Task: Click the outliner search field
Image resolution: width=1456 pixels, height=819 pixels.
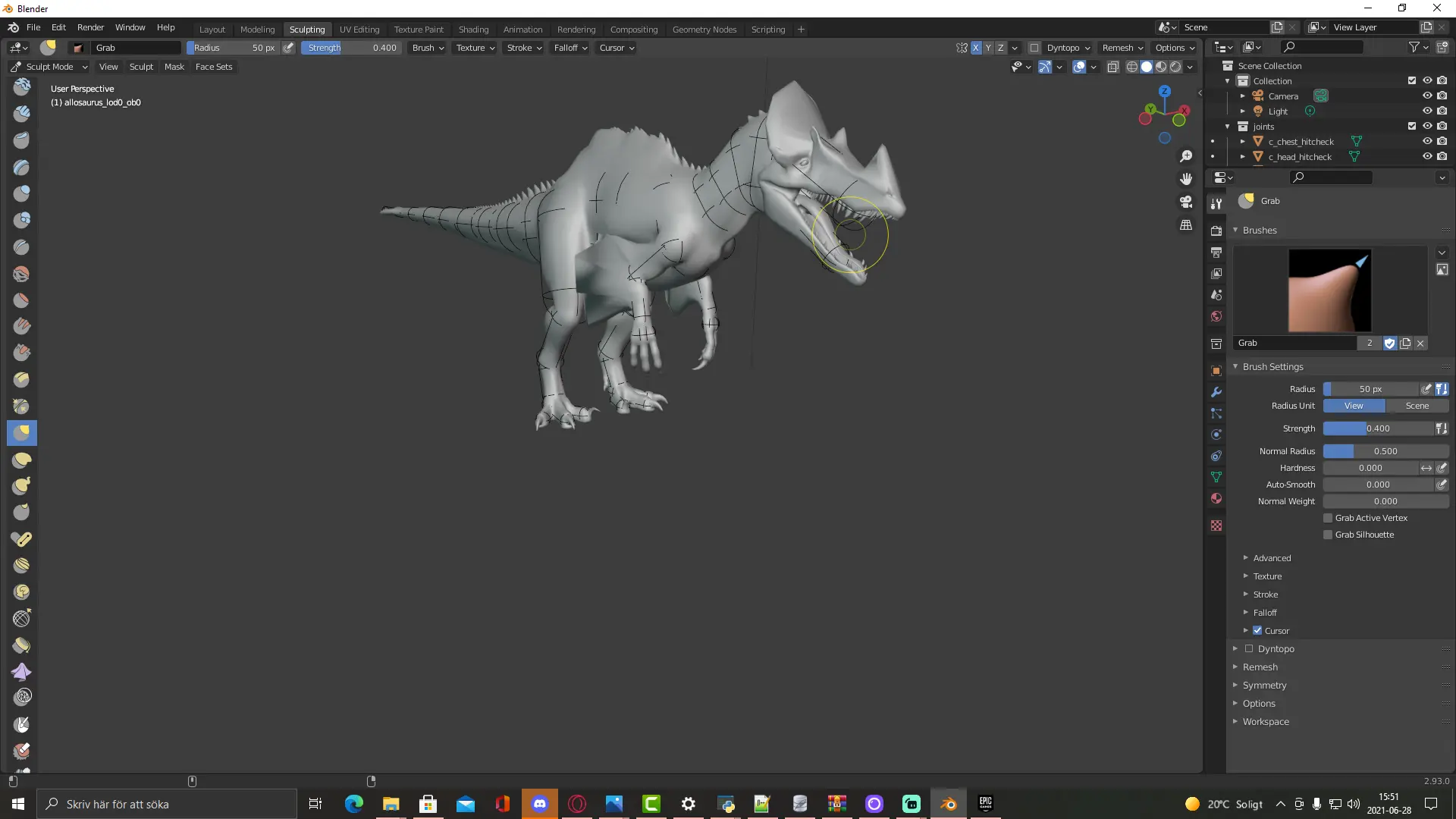Action: [1322, 47]
